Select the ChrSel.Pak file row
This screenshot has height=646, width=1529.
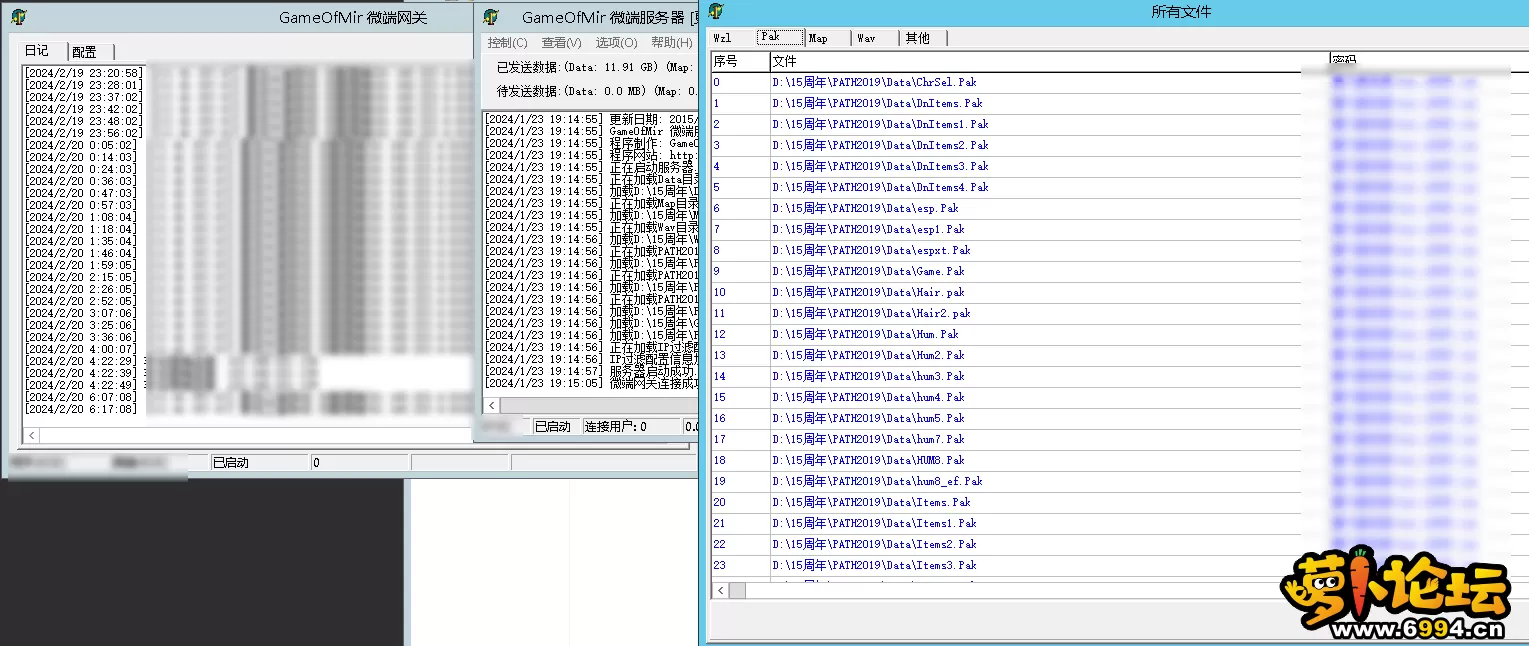1119,82
